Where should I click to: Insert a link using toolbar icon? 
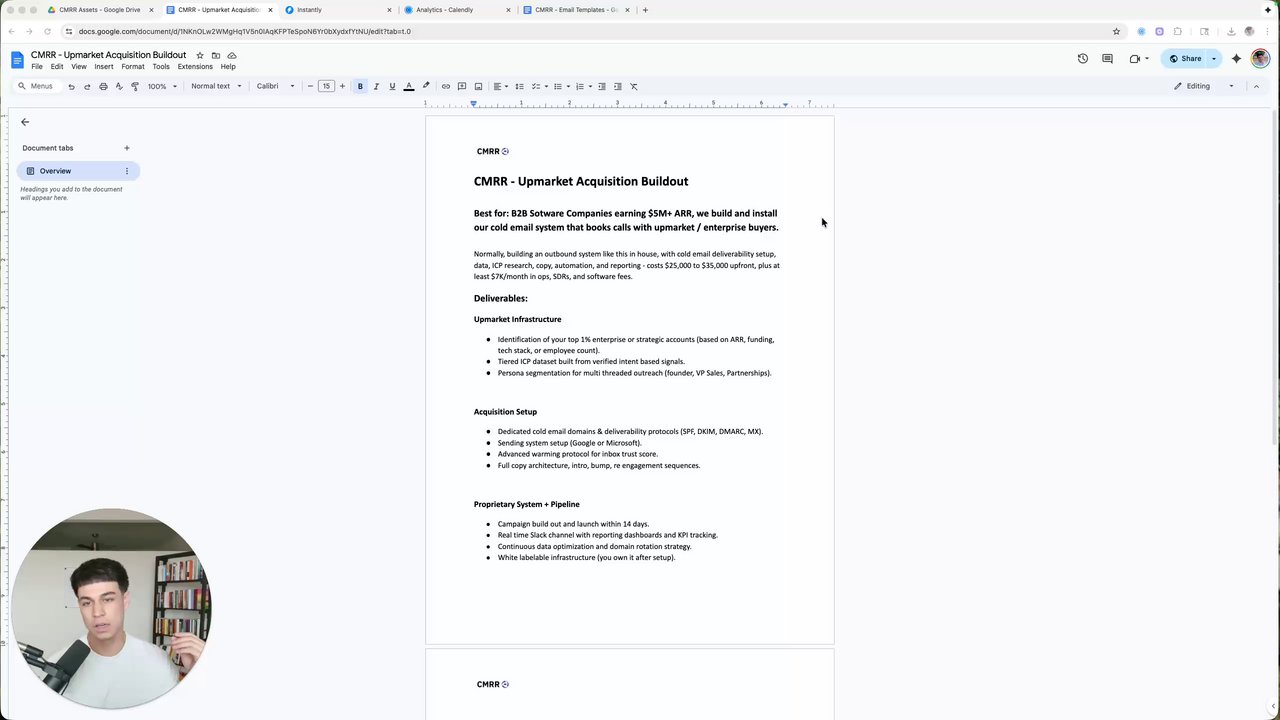pyautogui.click(x=446, y=86)
